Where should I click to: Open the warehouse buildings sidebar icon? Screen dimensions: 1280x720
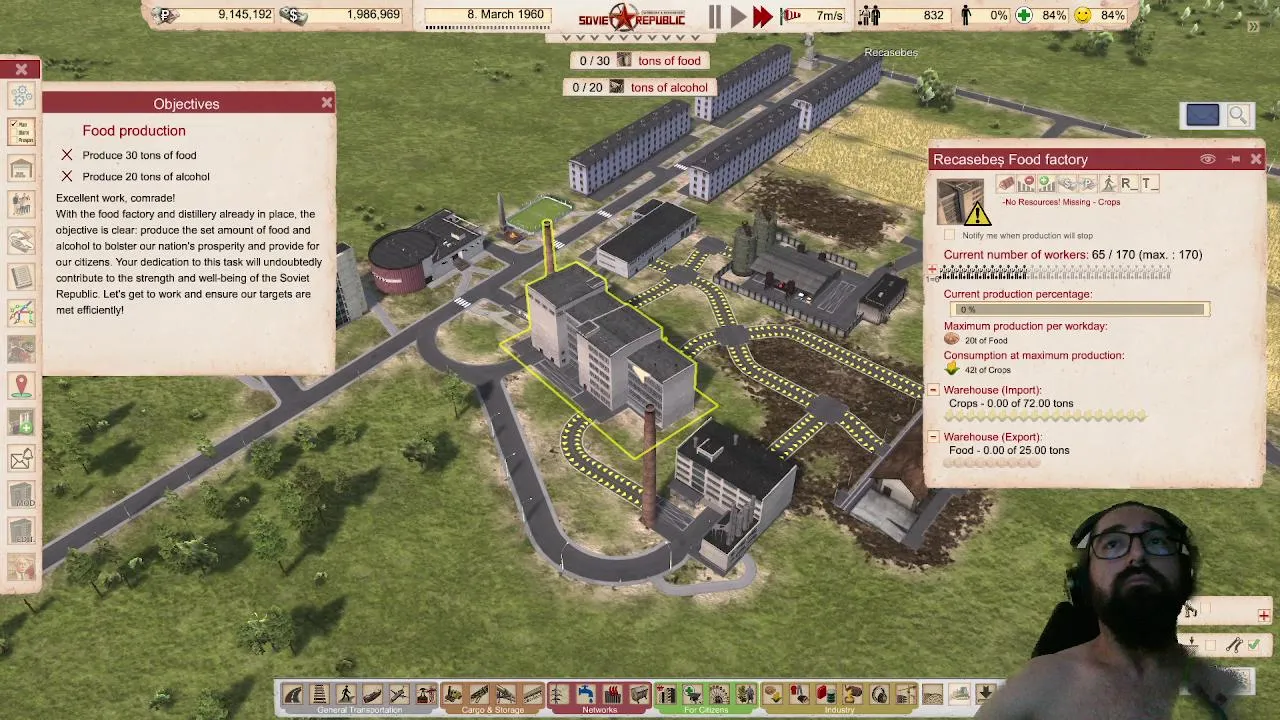click(21, 168)
